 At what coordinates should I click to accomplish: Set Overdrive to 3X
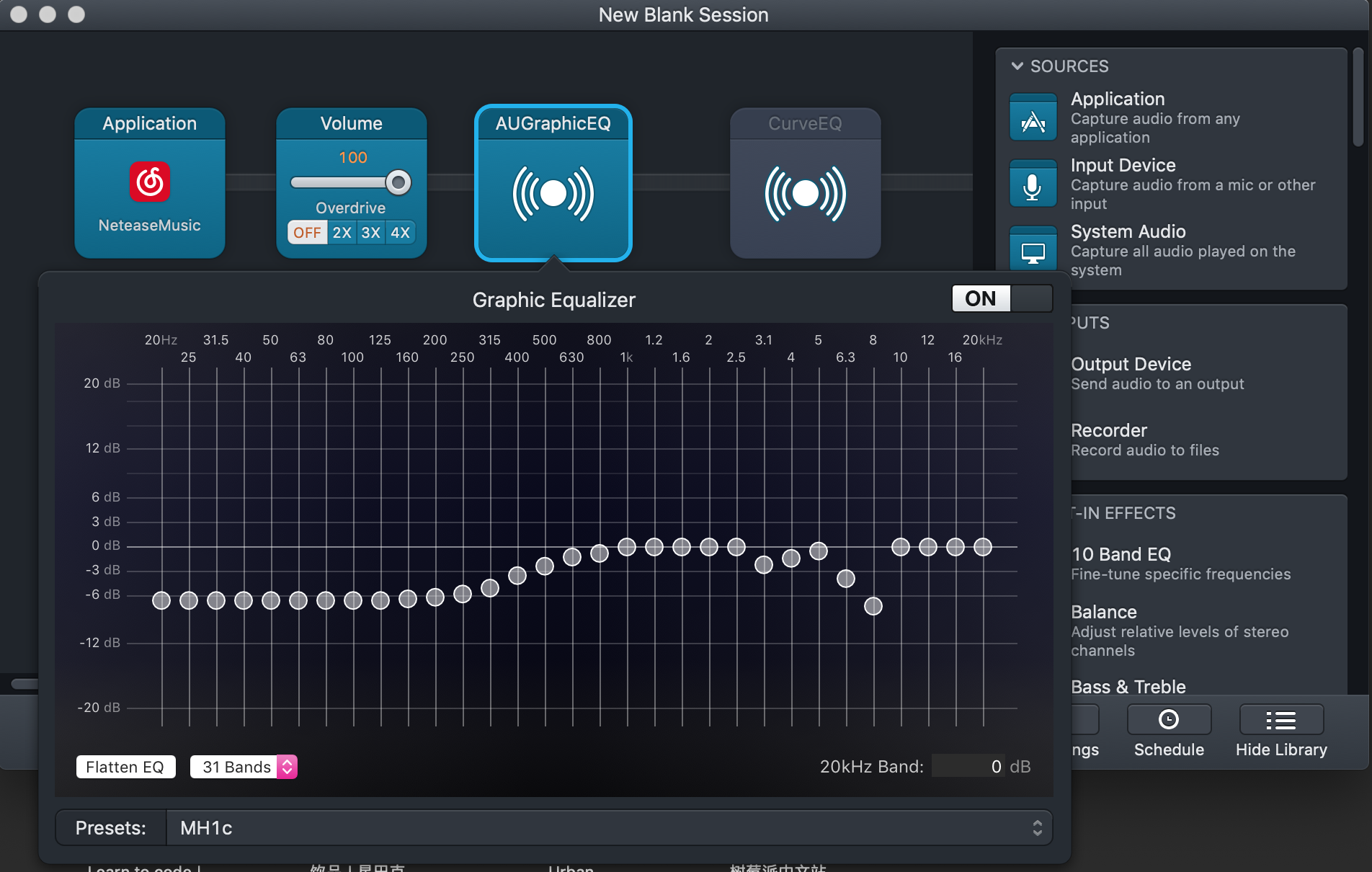[371, 233]
